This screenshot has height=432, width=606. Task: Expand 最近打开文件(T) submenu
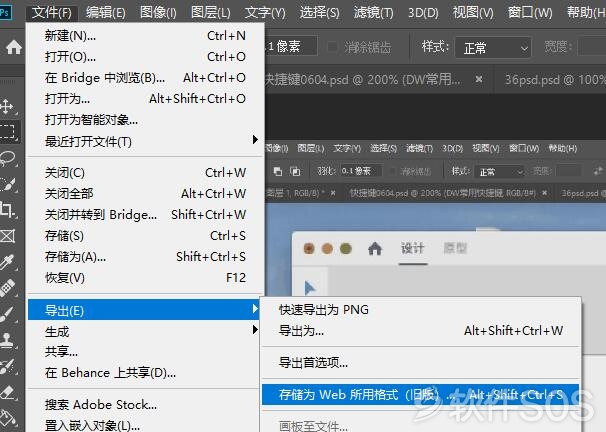tap(145, 141)
